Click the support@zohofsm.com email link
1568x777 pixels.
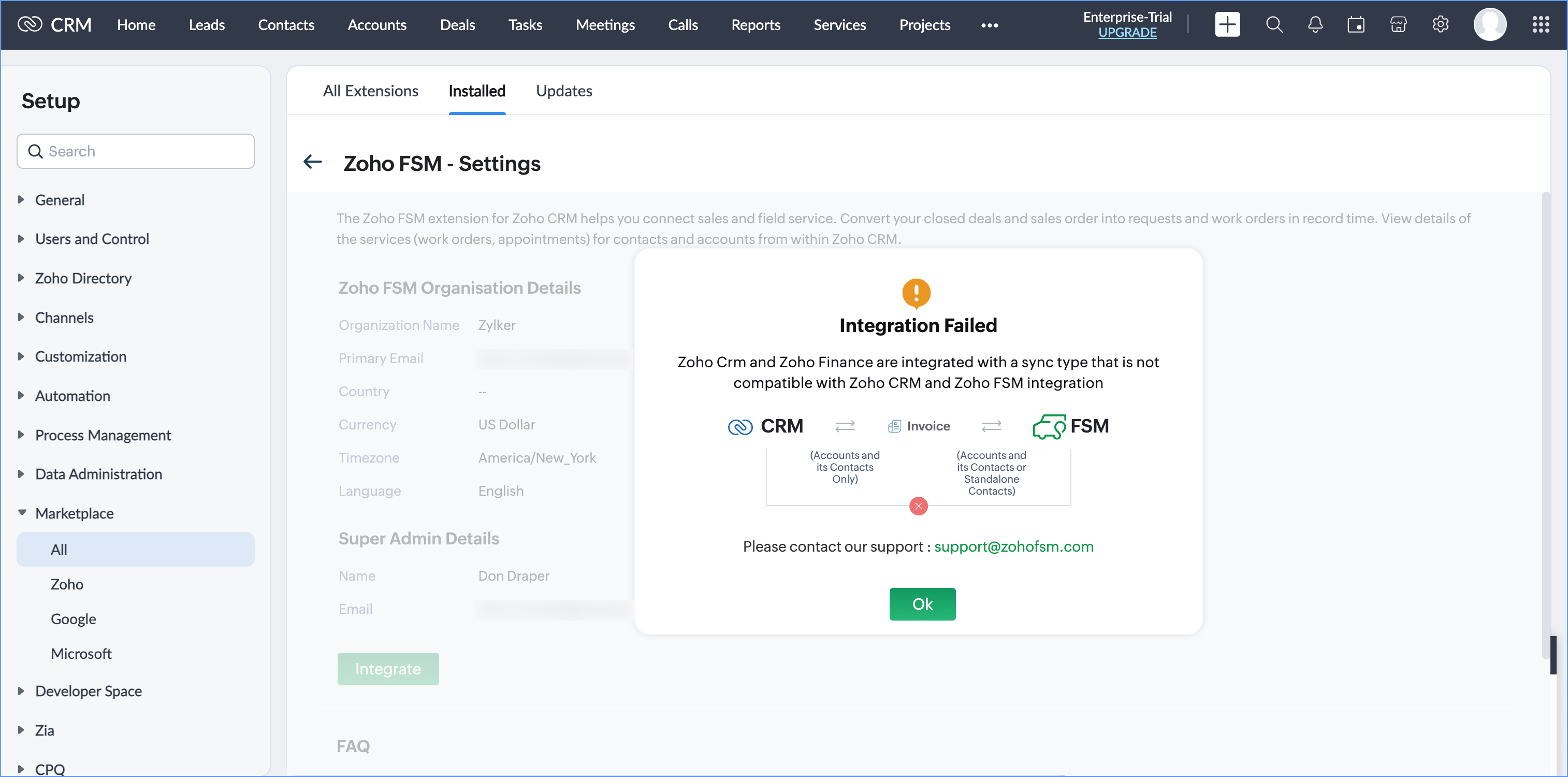coord(1013,546)
